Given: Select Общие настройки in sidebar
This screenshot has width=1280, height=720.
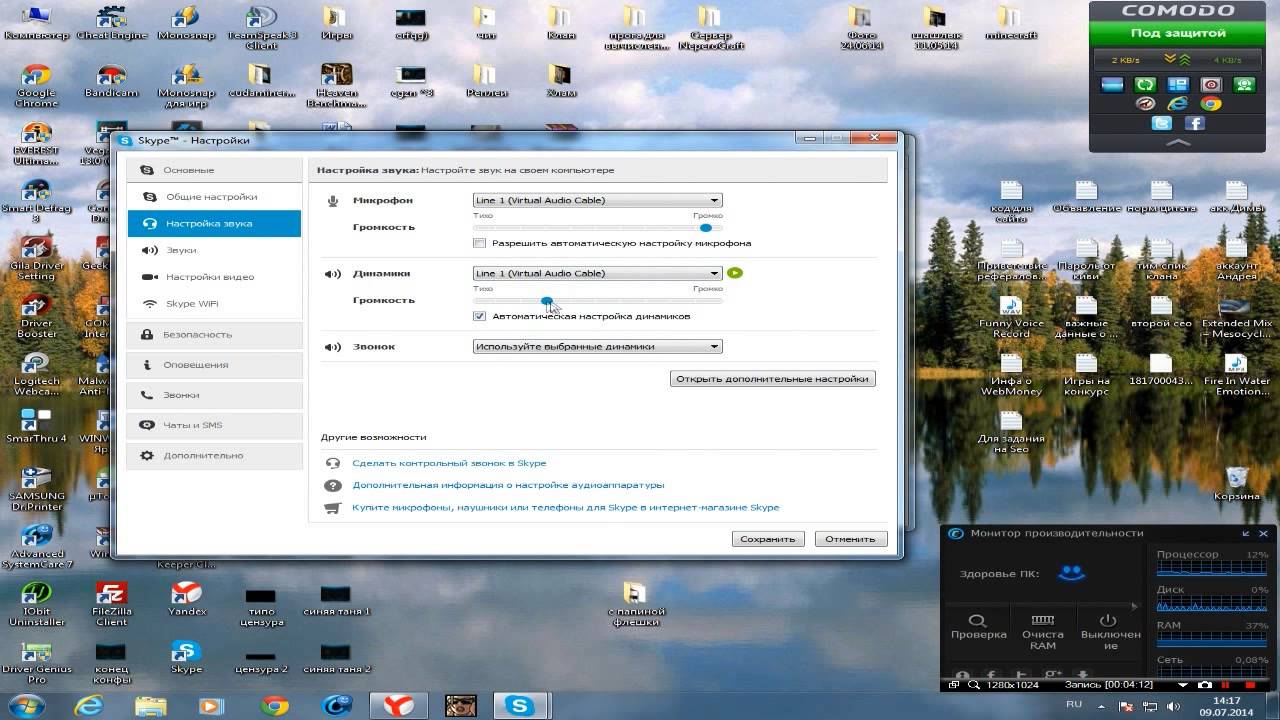Looking at the screenshot, I should click(x=215, y=197).
